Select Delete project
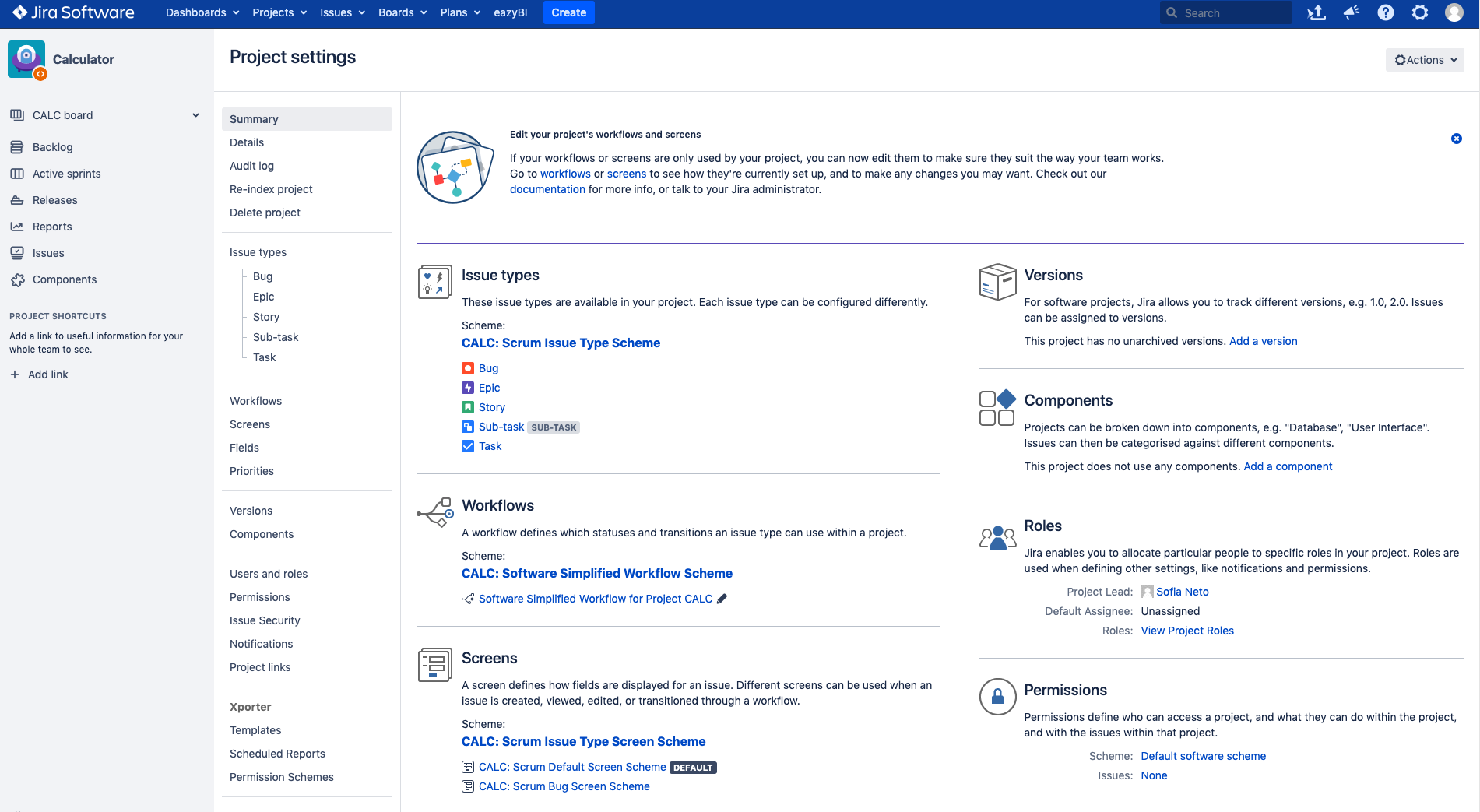The width and height of the screenshot is (1480, 812). [x=265, y=213]
